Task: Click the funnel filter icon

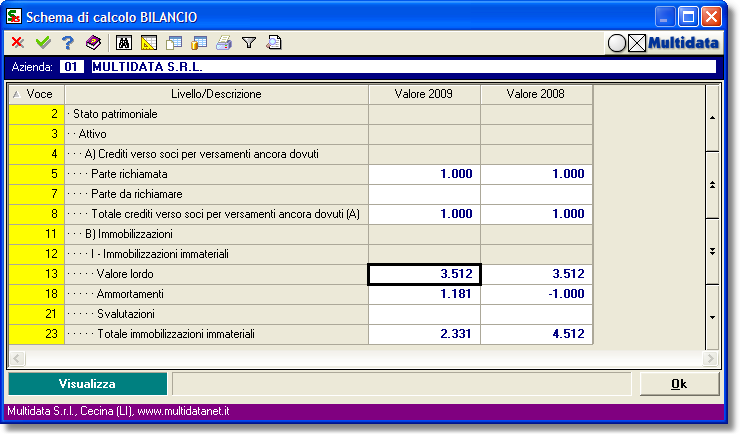Action: 249,43
